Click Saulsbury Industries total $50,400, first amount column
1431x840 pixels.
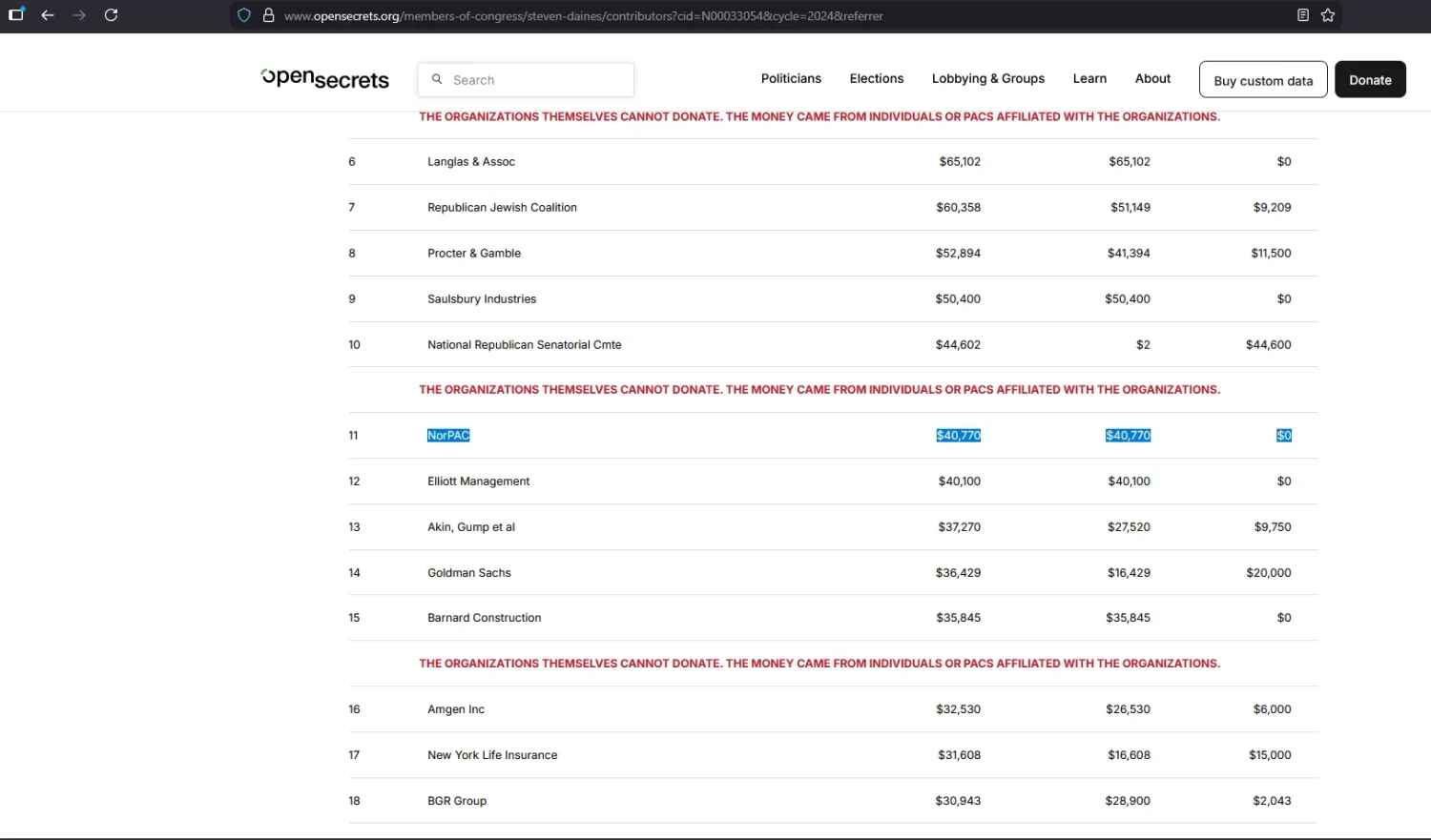coord(959,299)
